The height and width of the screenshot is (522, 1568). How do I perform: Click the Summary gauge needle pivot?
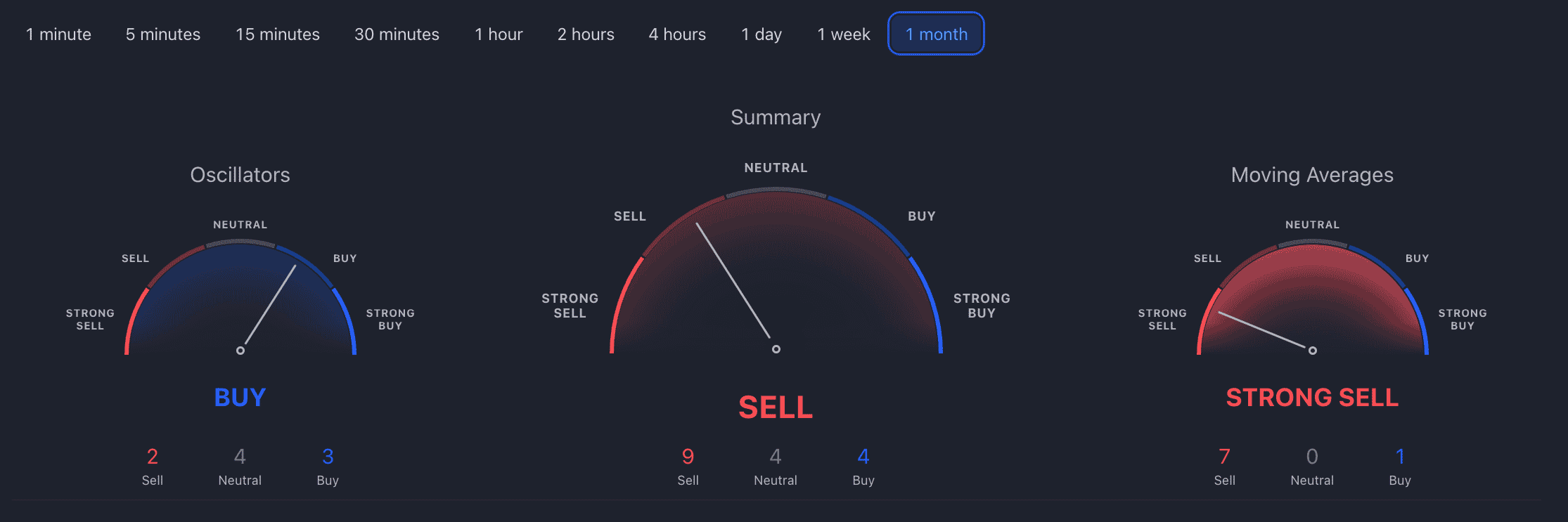tap(776, 348)
